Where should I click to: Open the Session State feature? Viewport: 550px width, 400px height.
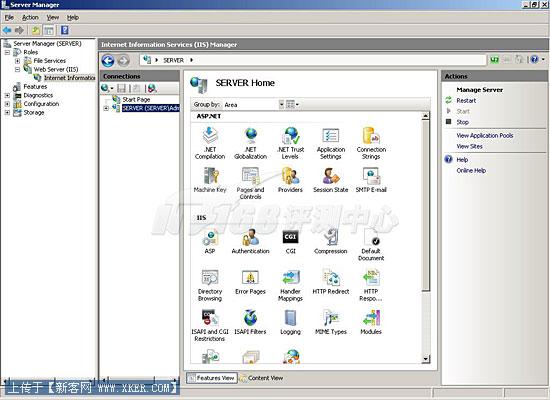point(331,180)
